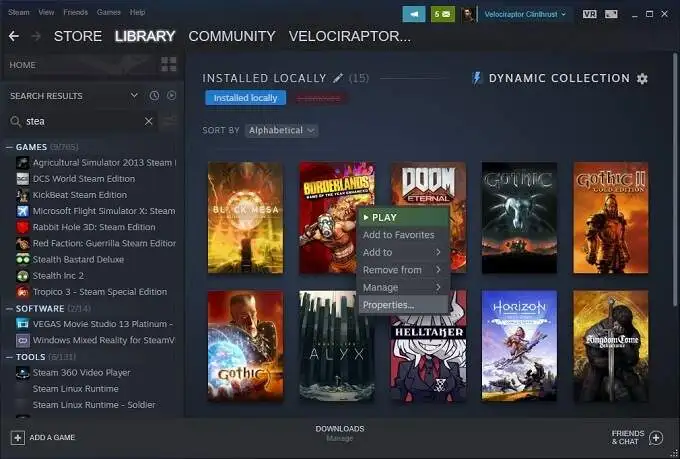This screenshot has height=459, width=680.
Task: Select the Horizon Zero Dawn cover
Action: click(519, 346)
